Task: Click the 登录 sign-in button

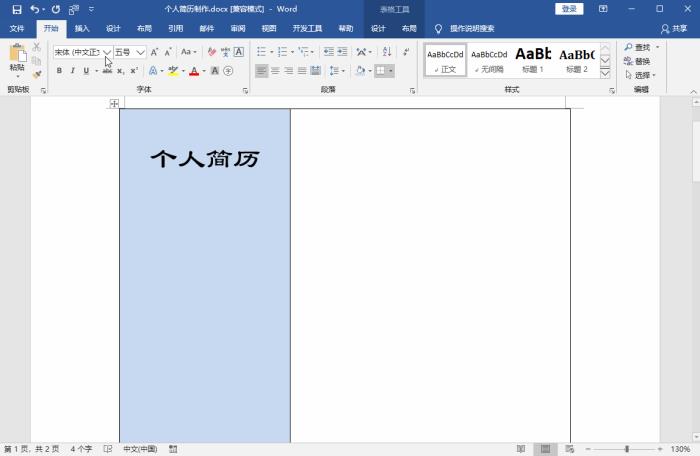Action: [x=569, y=9]
